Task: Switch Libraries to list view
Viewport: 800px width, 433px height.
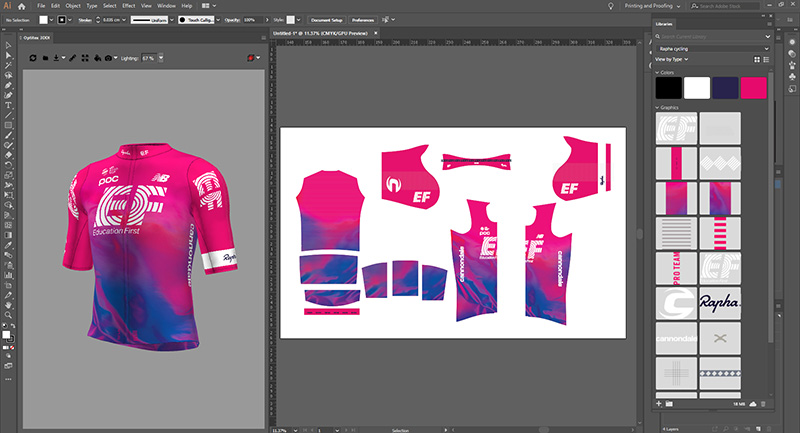Action: click(764, 59)
